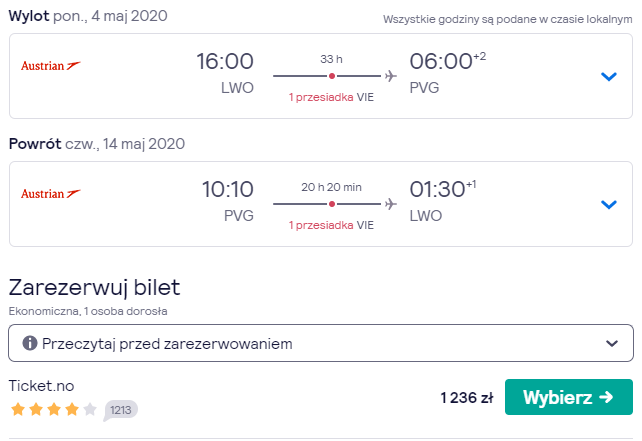The height and width of the screenshot is (441, 642).
Task: Click the 1 236 zł price
Action: (x=467, y=398)
